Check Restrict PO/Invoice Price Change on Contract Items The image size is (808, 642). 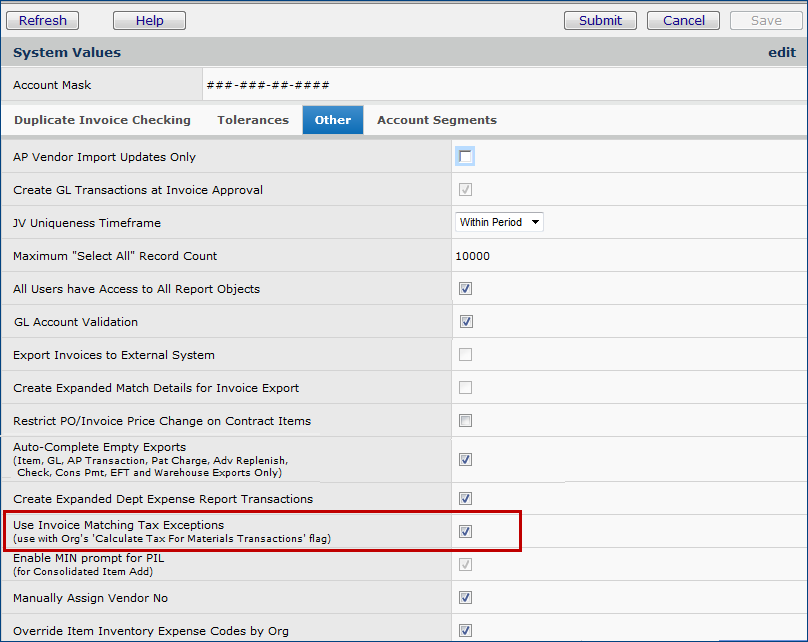coord(466,421)
